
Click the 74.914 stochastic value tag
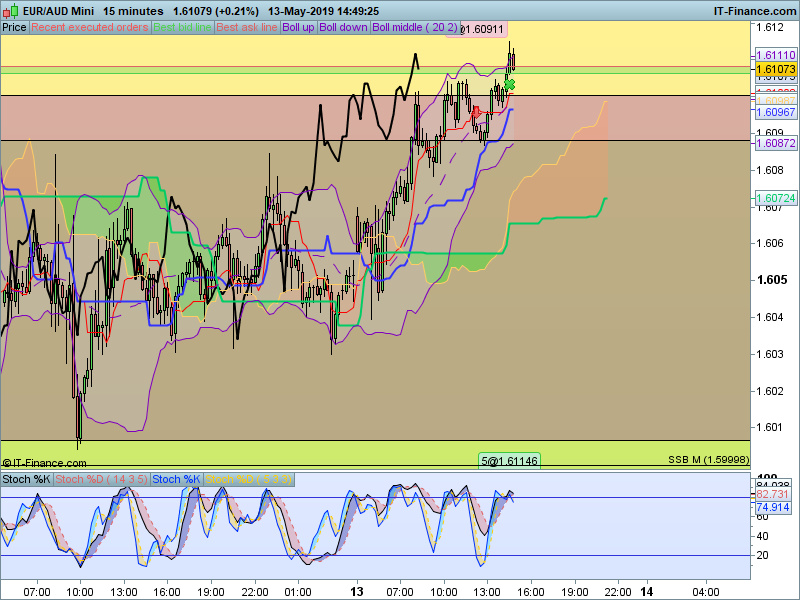tap(772, 507)
